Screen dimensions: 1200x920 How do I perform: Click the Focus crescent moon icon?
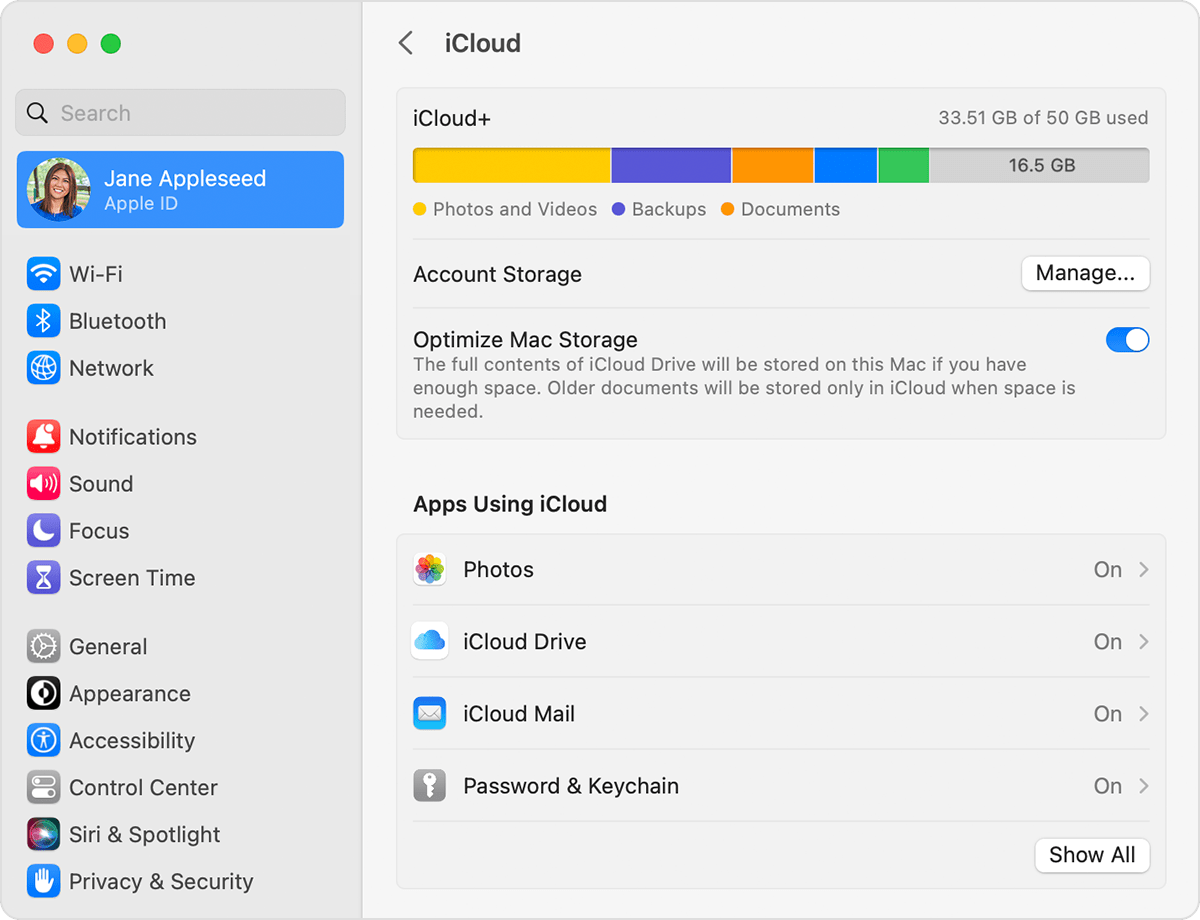point(43,530)
